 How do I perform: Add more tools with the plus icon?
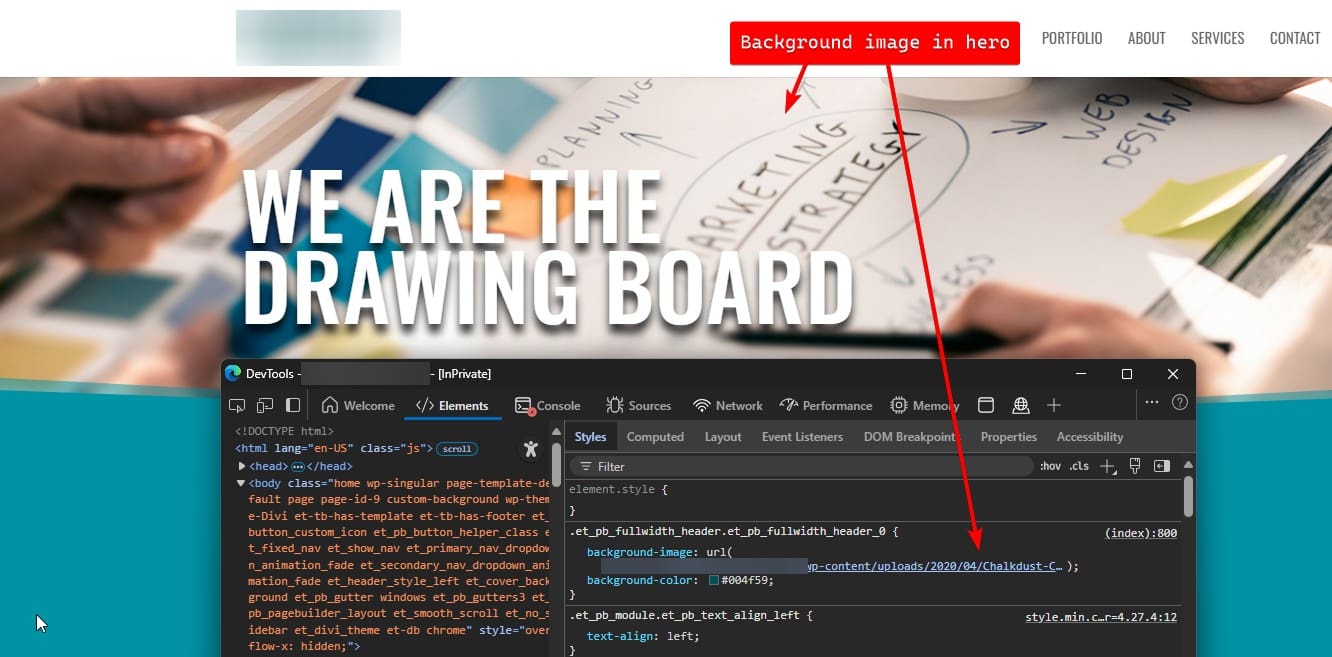click(x=1053, y=405)
